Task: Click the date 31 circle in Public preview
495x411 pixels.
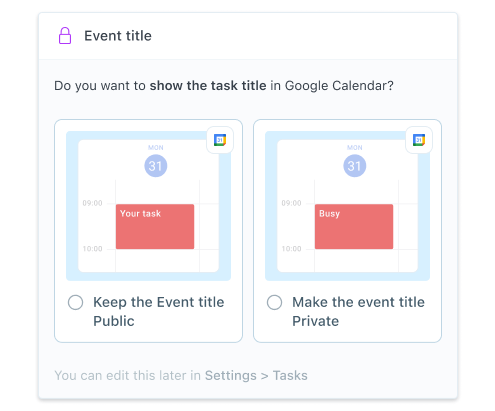Action: [x=156, y=166]
